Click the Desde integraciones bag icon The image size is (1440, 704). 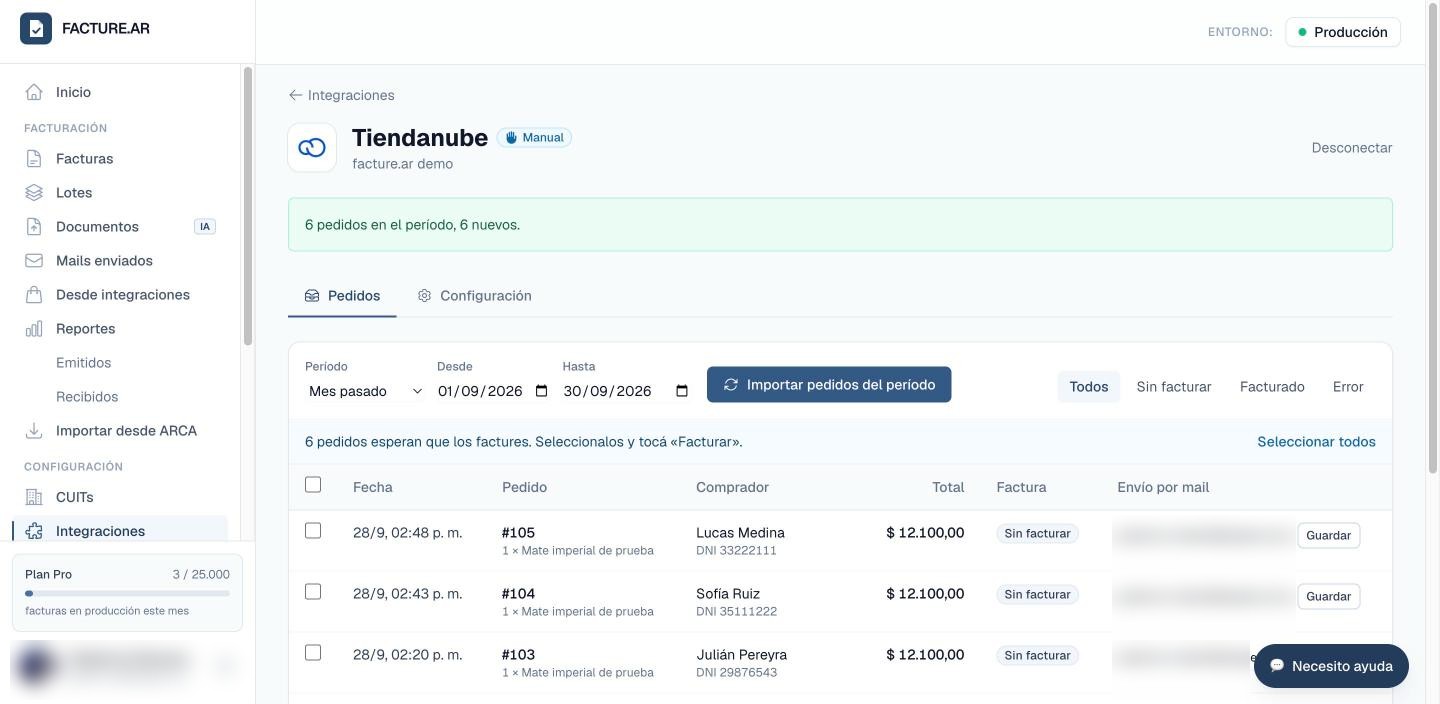tap(34, 295)
